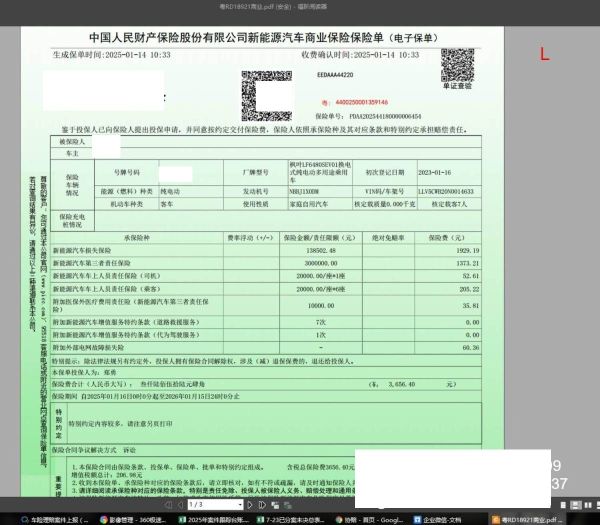Viewport: 600px width, 525px height.
Task: Go to previous page arrow
Action: (x=180, y=505)
